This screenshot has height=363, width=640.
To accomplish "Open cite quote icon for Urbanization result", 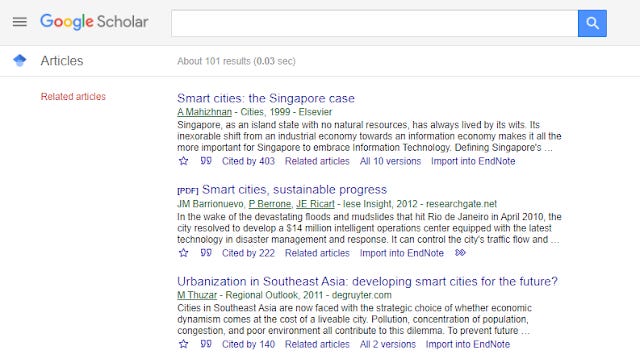I will (206, 344).
